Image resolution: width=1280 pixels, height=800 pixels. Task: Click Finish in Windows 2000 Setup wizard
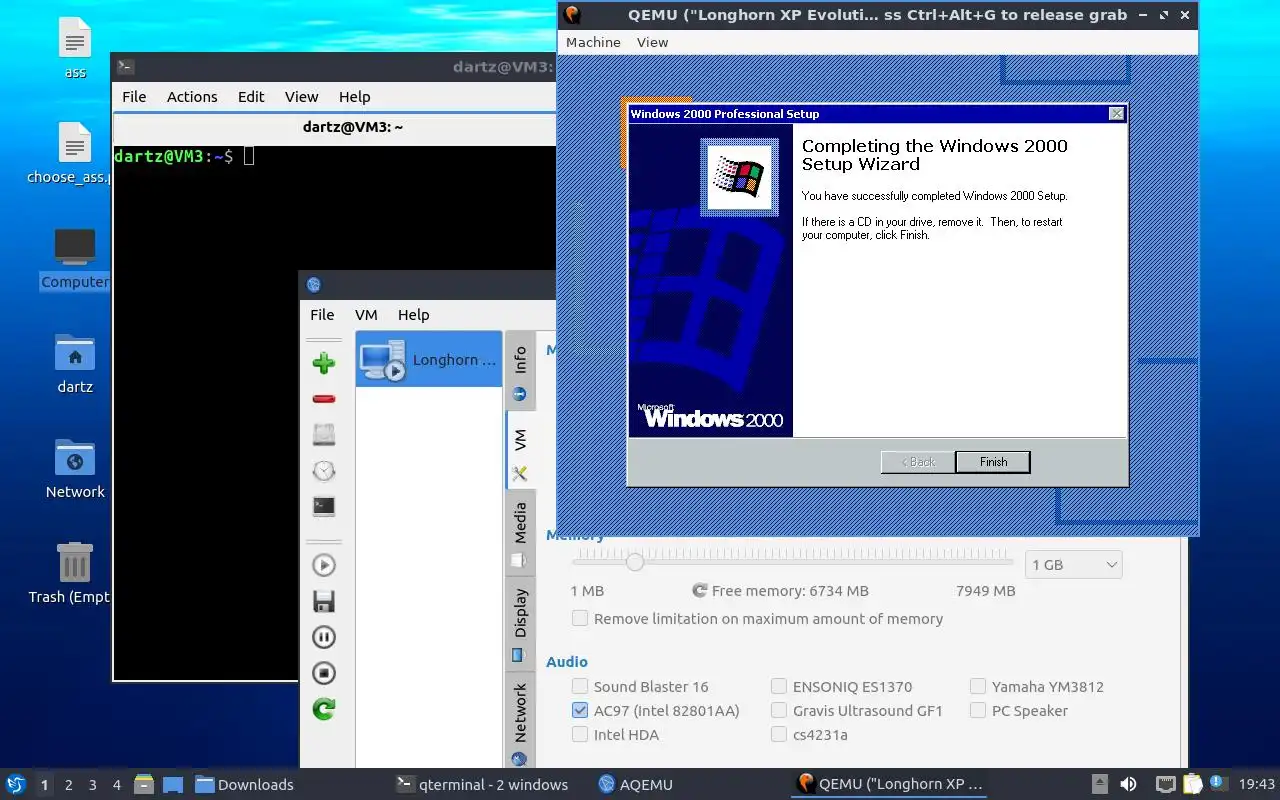tap(993, 462)
